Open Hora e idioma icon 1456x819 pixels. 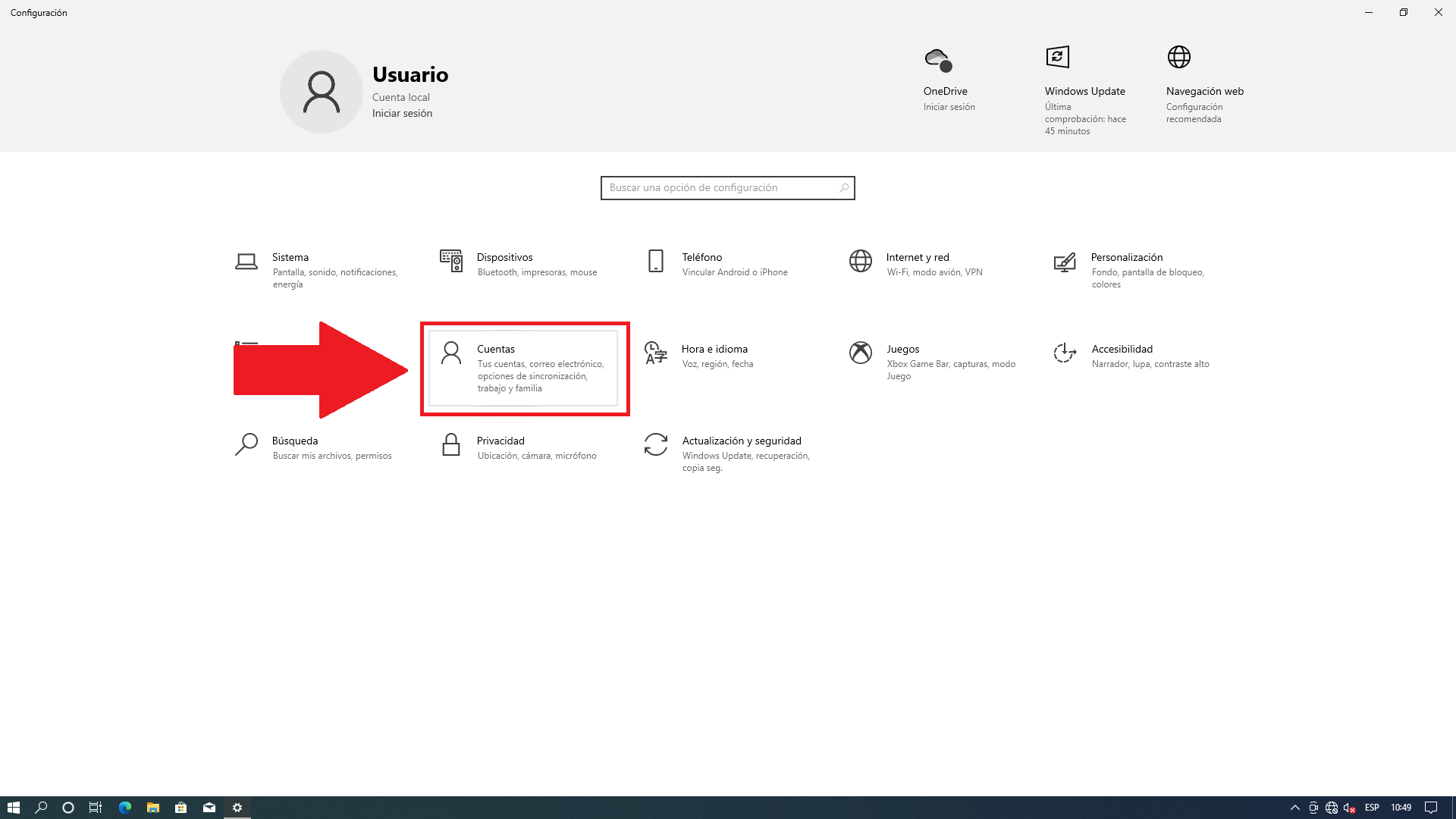[656, 353]
